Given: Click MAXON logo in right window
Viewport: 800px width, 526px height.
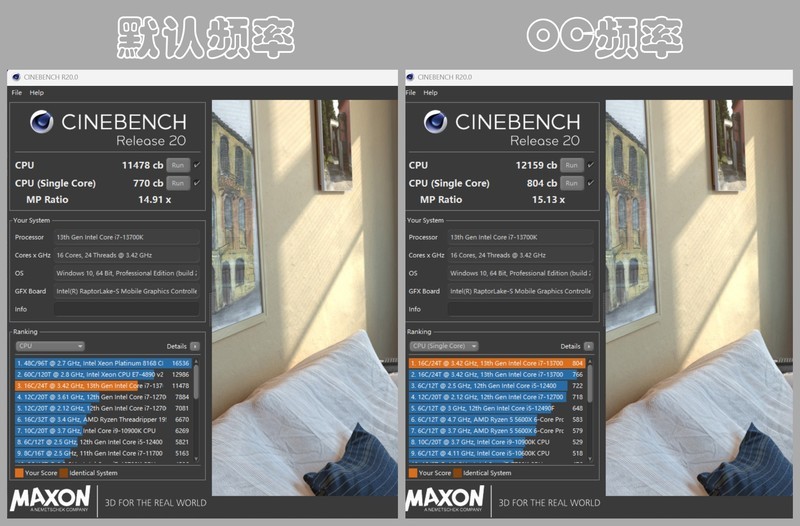Looking at the screenshot, I should tap(444, 499).
